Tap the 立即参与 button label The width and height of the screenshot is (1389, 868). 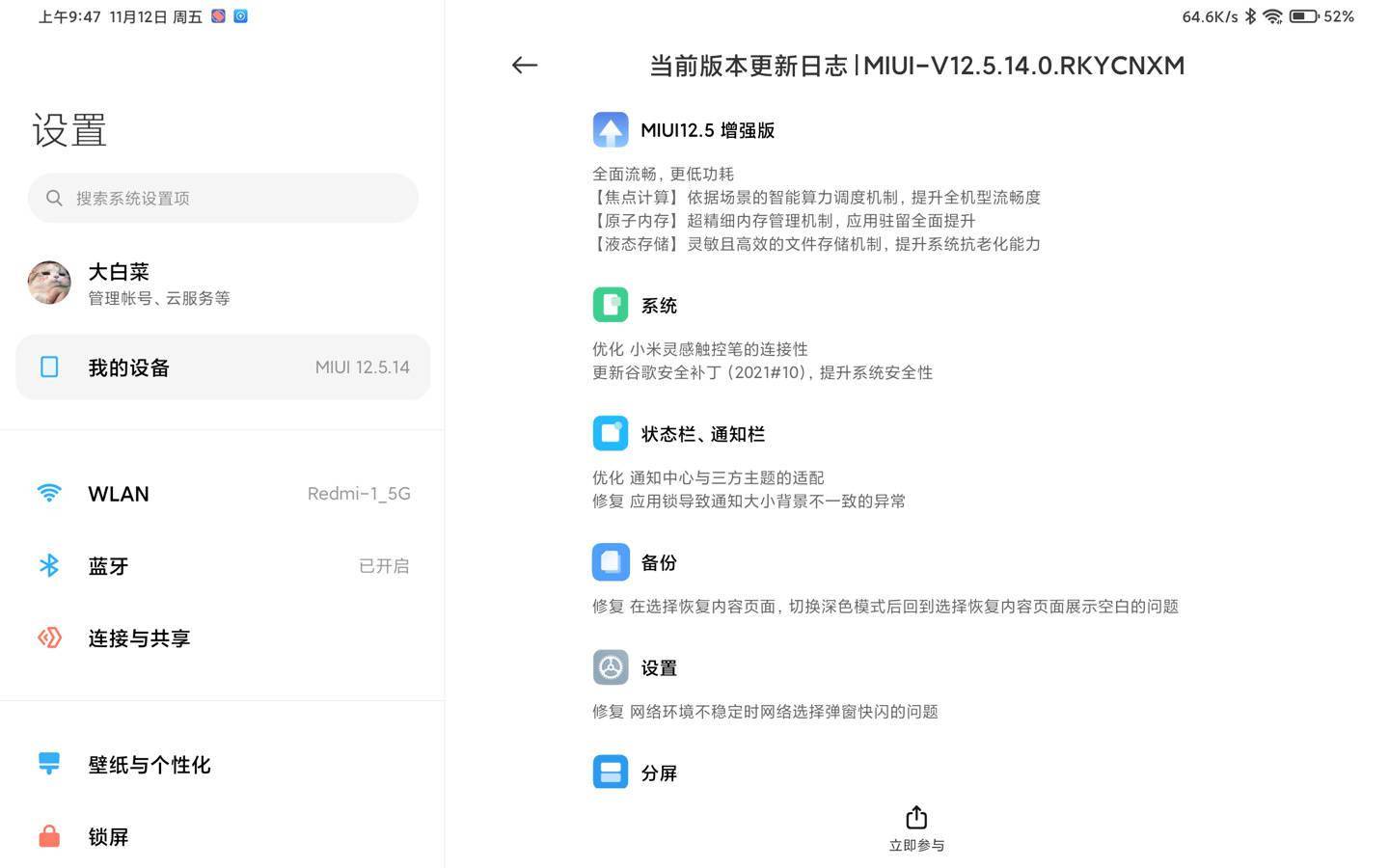(x=916, y=845)
